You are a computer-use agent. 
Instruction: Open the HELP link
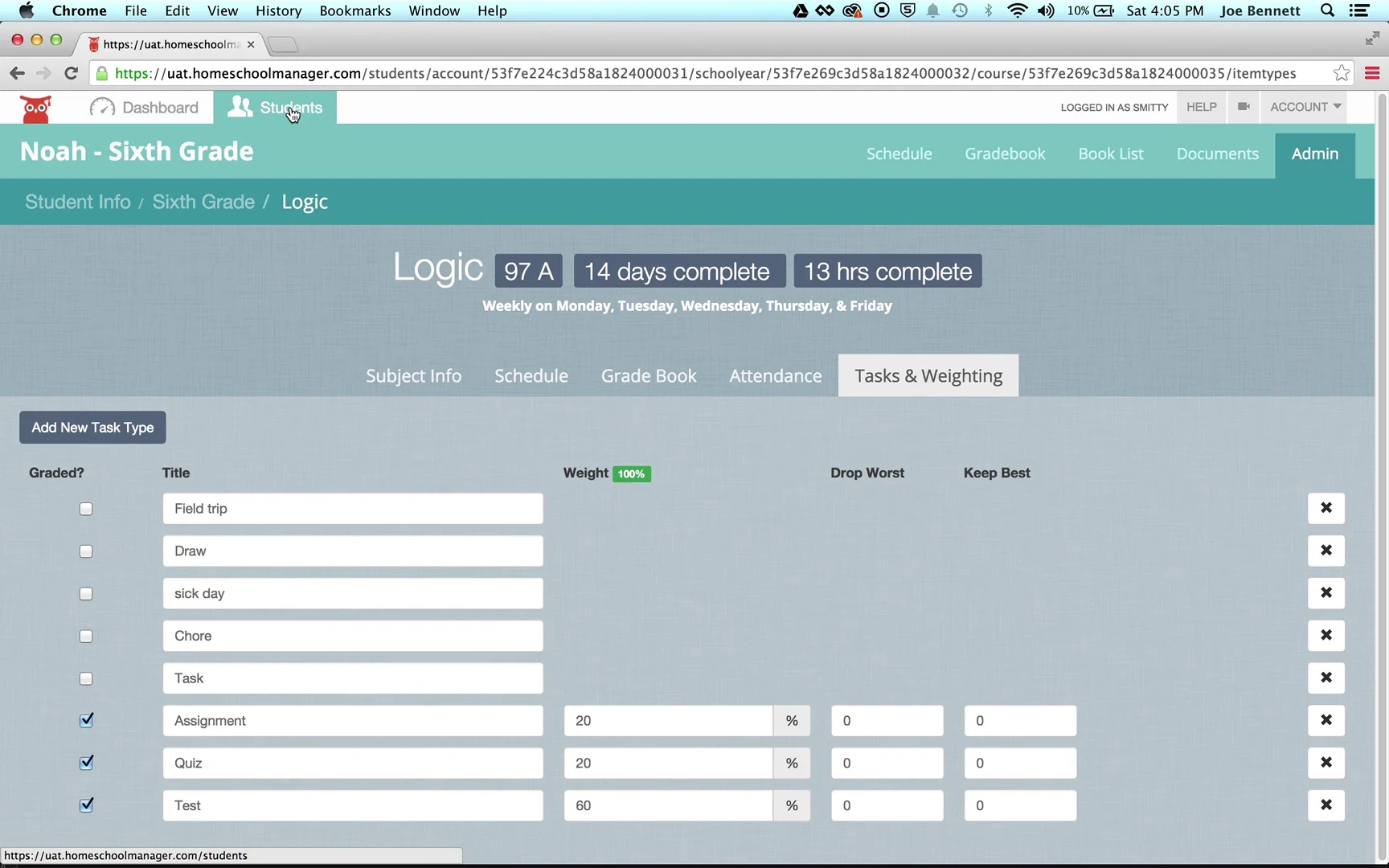[1201, 107]
